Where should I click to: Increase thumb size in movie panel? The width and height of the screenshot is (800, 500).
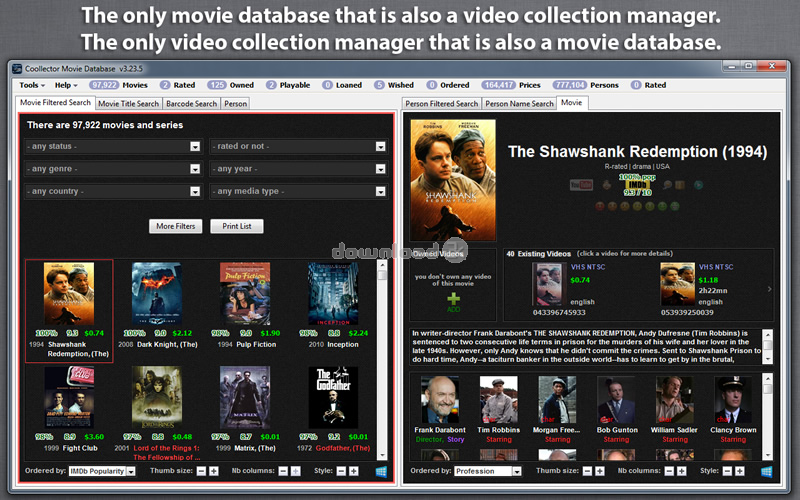pyautogui.click(x=214, y=471)
